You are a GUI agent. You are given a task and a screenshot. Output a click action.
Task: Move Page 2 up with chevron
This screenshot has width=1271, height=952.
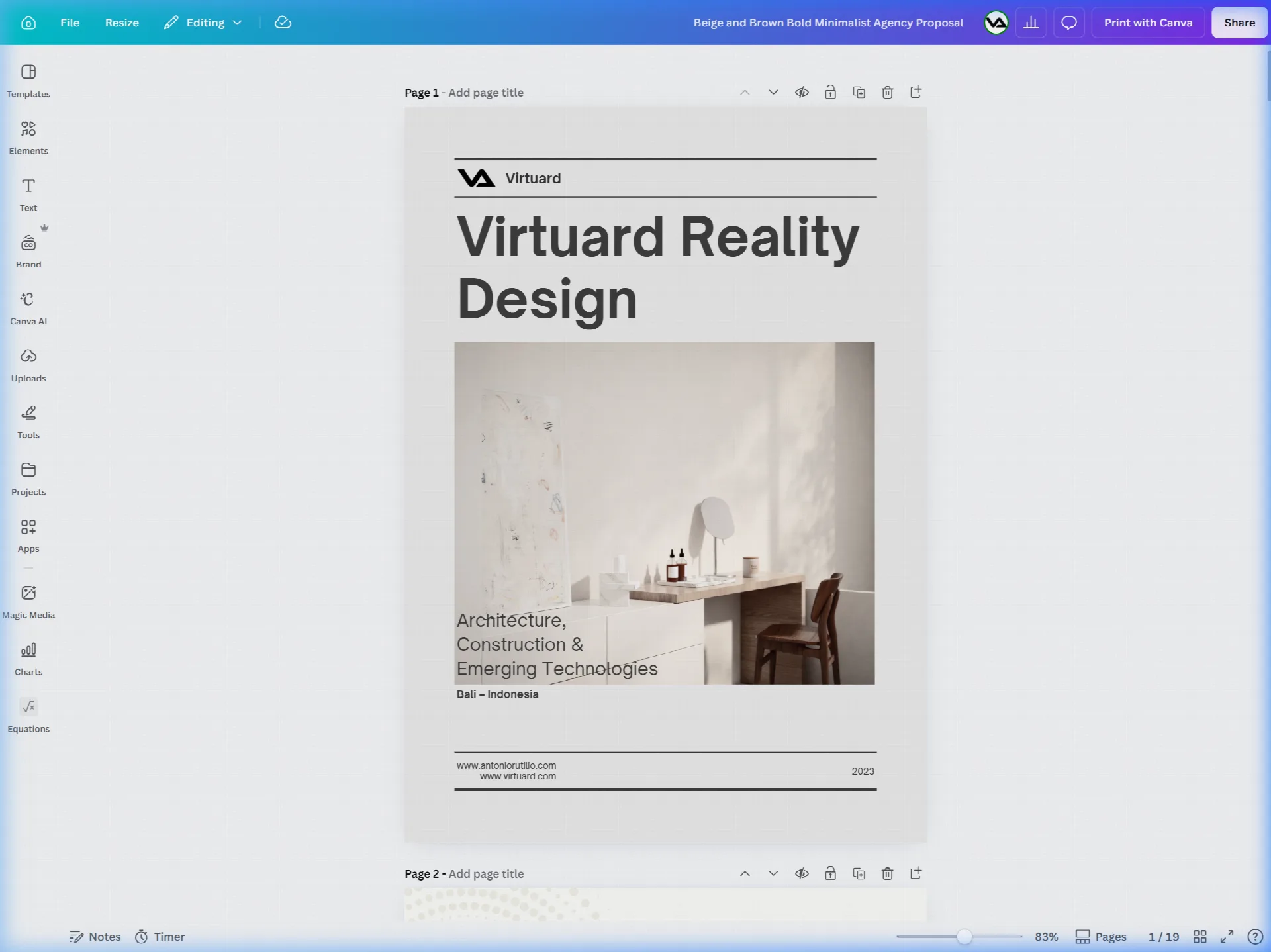coord(745,874)
